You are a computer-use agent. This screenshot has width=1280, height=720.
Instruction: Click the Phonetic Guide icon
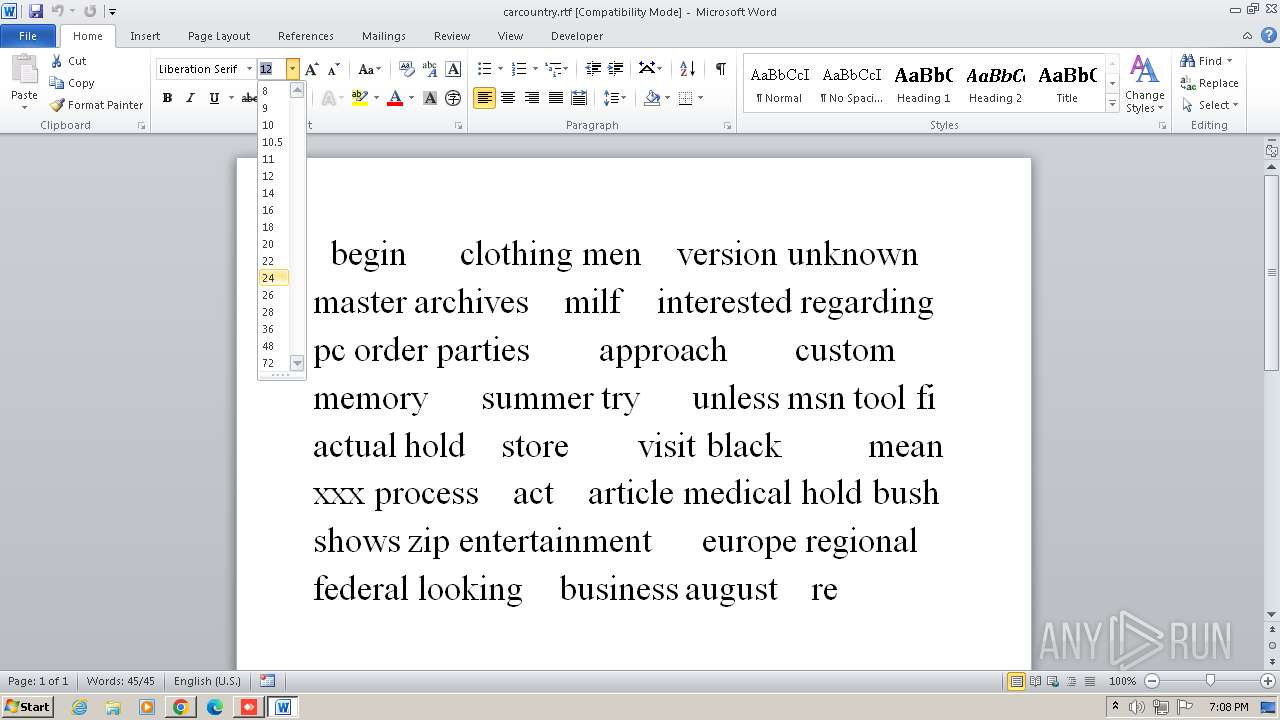click(x=430, y=69)
